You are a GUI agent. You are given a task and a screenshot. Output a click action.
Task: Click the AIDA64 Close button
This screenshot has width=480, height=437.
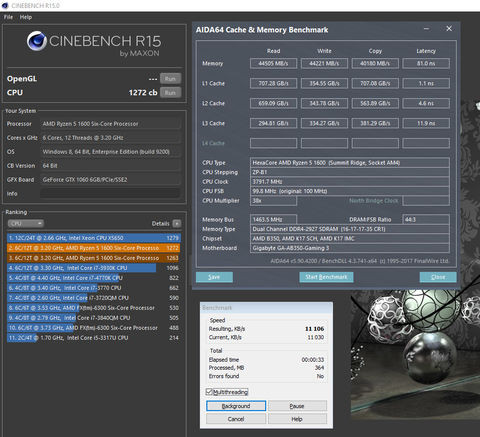coord(438,277)
